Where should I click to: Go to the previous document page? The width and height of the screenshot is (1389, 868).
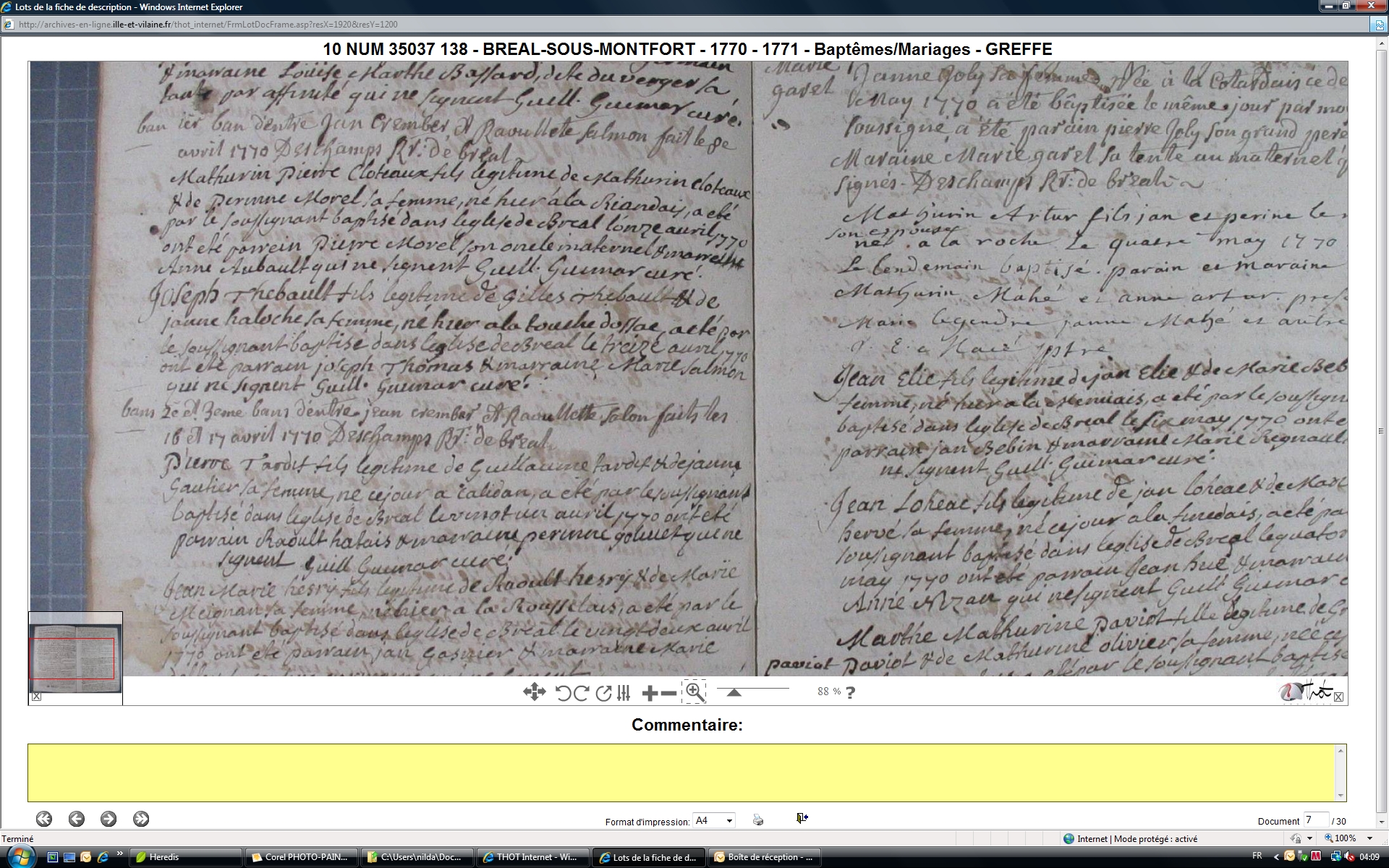coord(76,819)
